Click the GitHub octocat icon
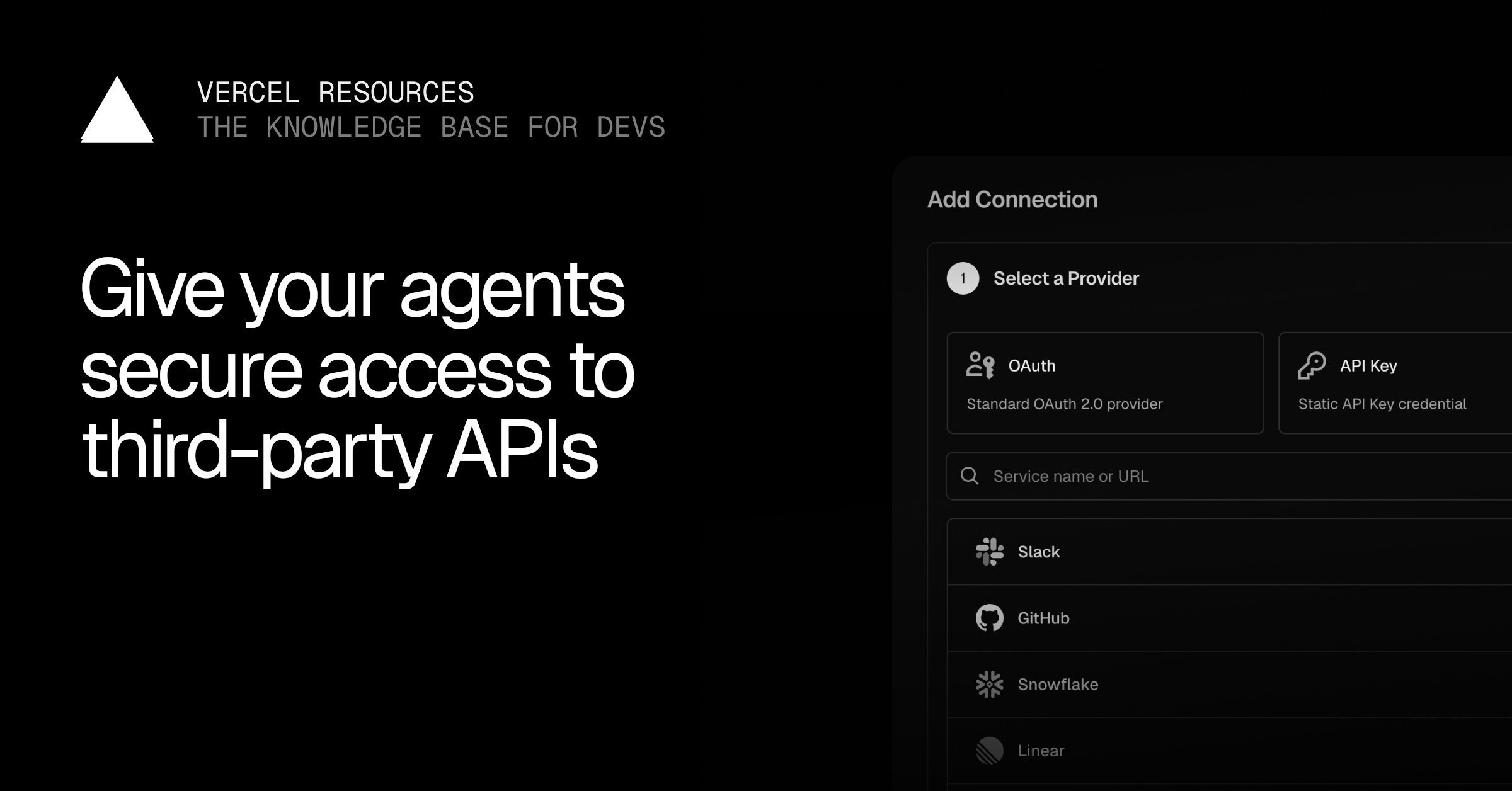 990,618
